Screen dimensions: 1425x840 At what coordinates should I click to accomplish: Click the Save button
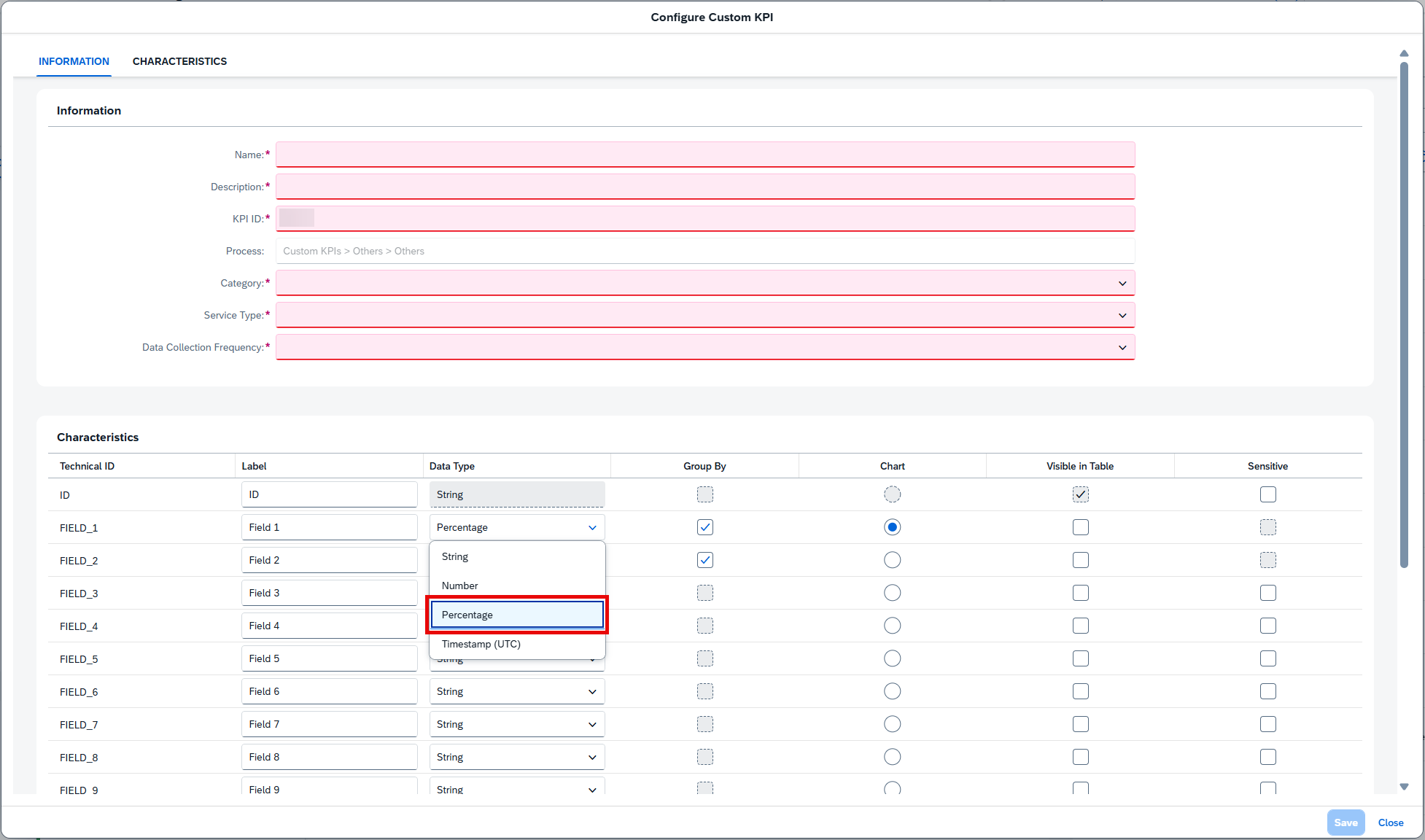tap(1346, 822)
